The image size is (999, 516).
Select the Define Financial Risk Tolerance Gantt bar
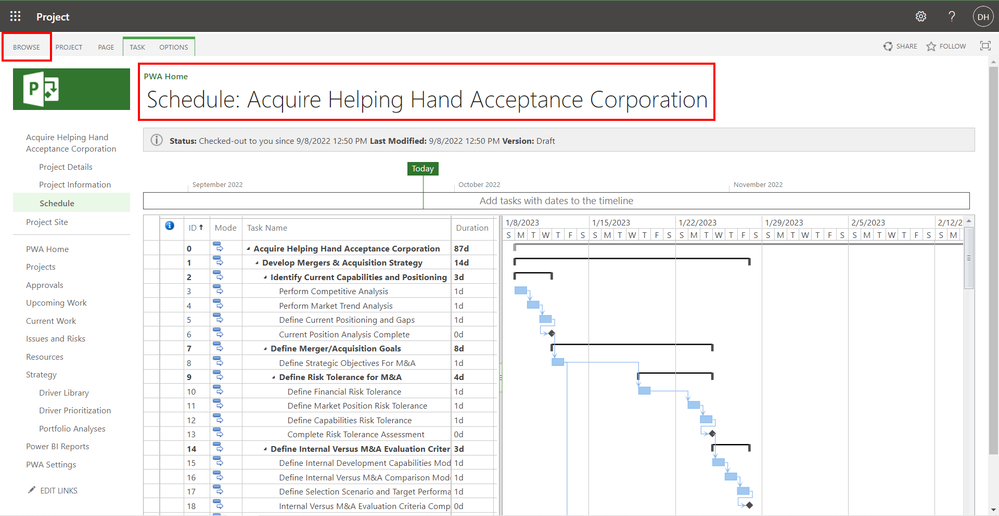click(644, 391)
